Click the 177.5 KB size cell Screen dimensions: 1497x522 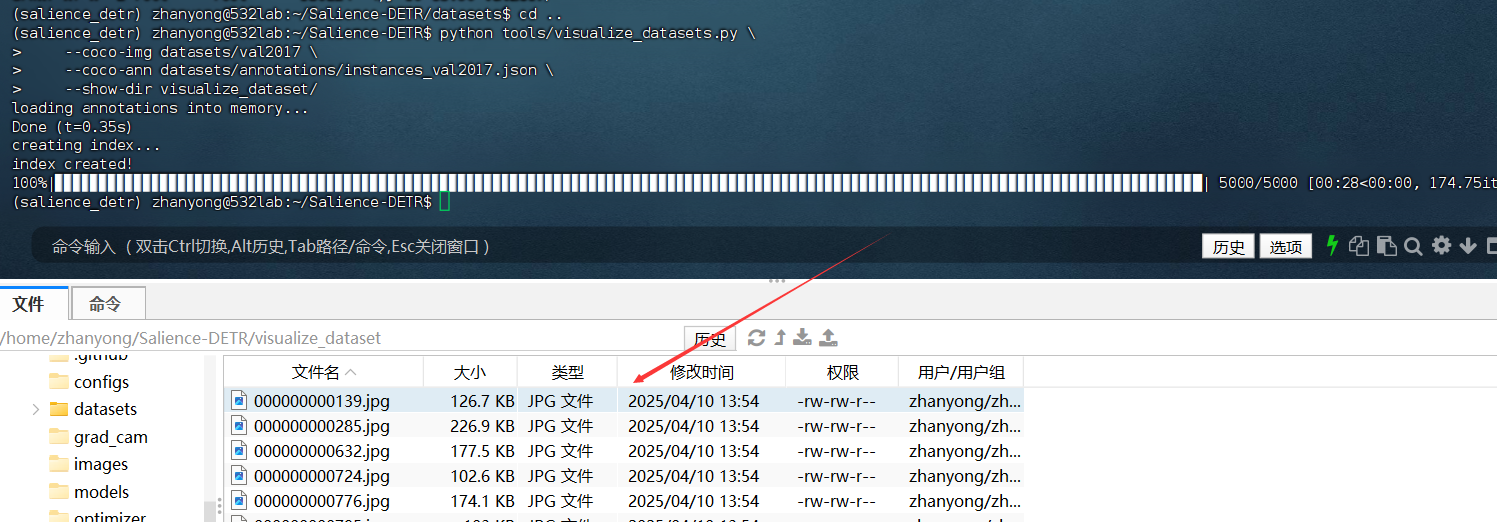(482, 451)
